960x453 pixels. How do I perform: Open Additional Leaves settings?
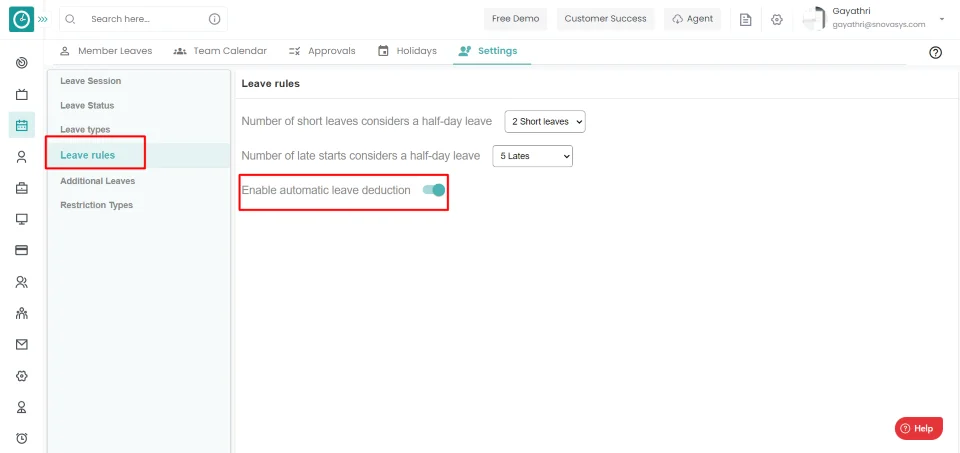tap(97, 181)
